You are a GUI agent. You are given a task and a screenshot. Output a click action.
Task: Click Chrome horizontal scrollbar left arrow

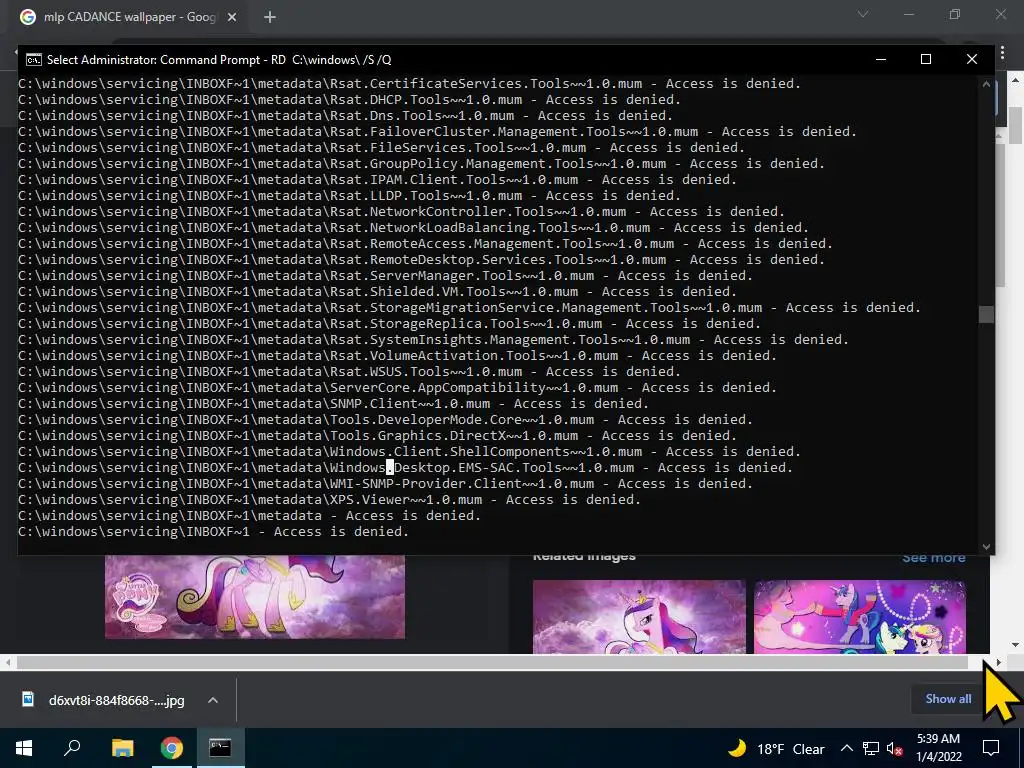click(x=8, y=662)
